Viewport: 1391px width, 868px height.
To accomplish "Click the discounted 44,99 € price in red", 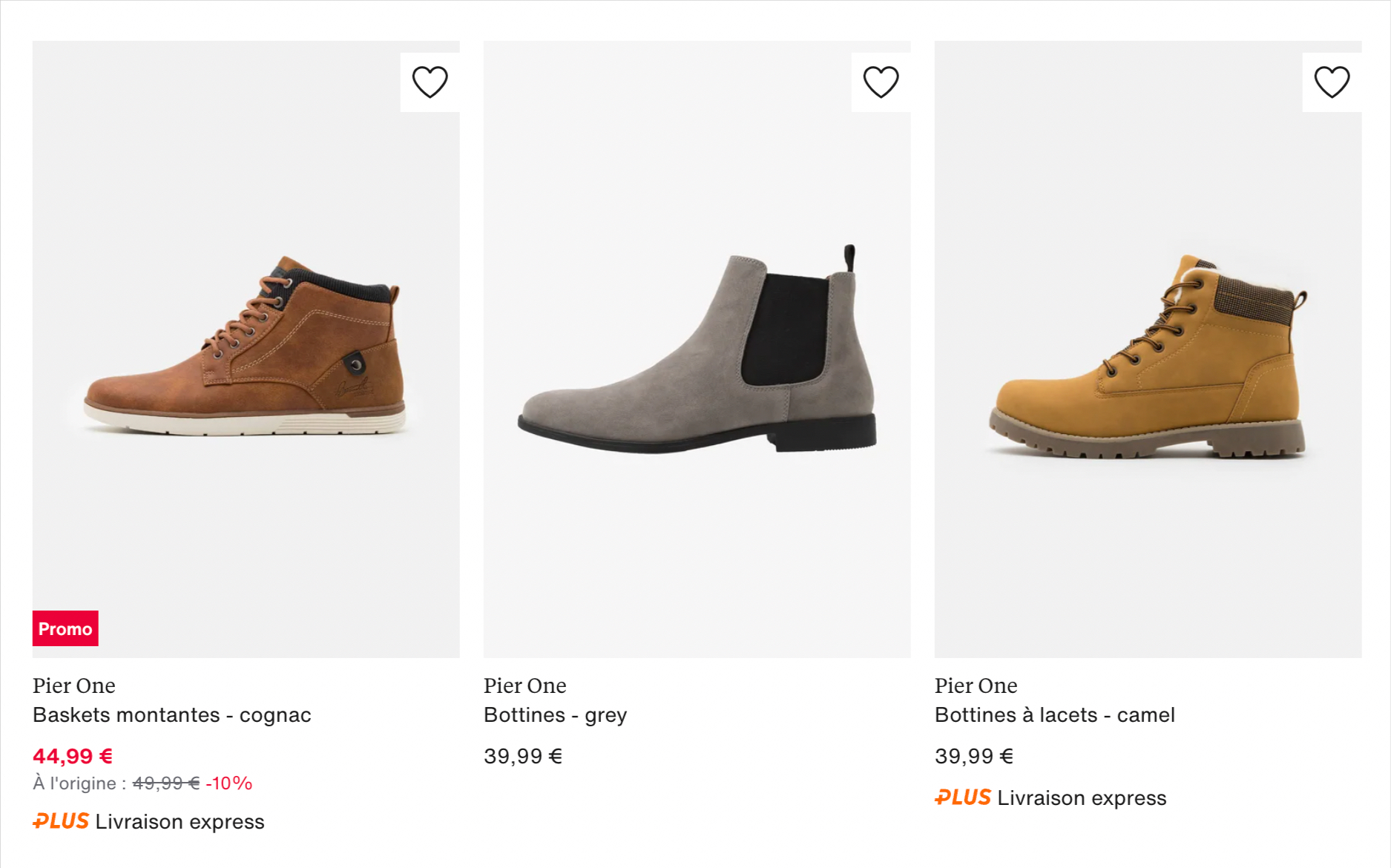I will [x=72, y=756].
